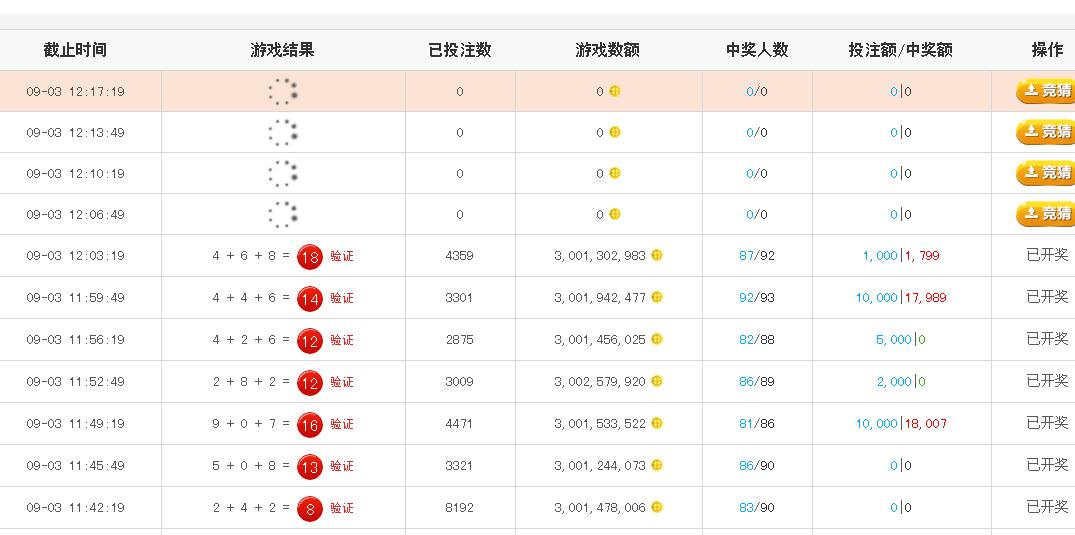1075x535 pixels.
Task: Click gold coin icon beside 3,002,579,920
Action: (x=657, y=381)
